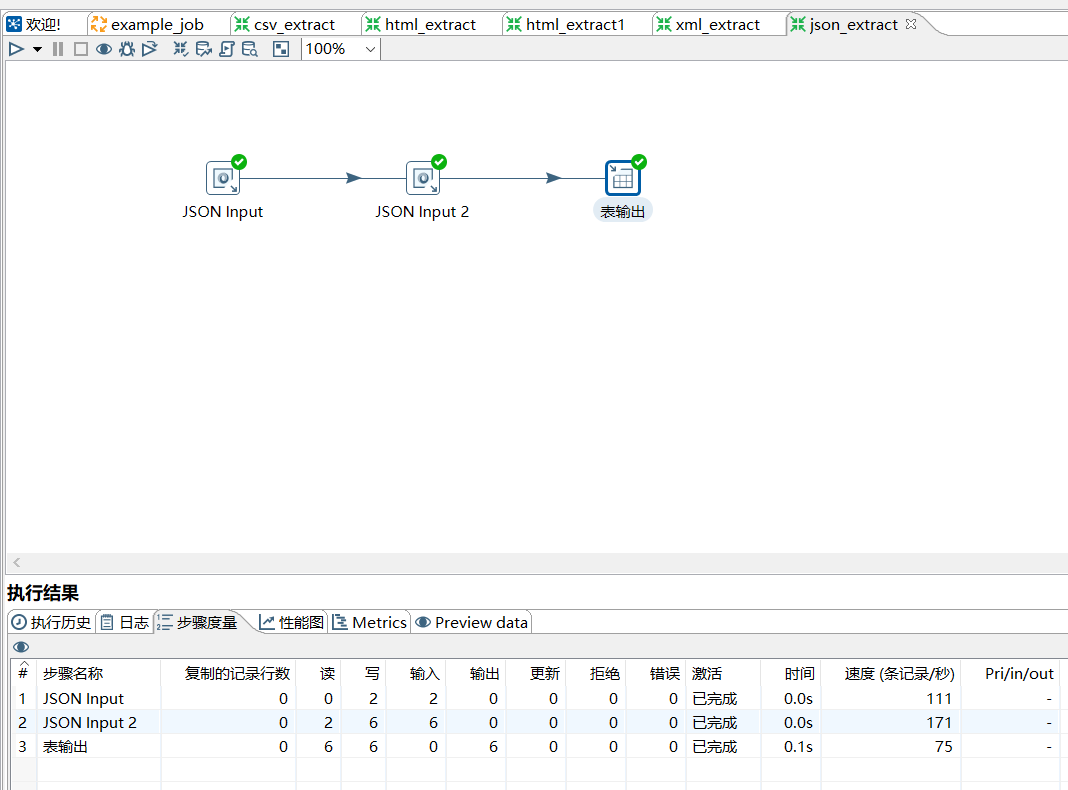Toggle the execution results pane icon
Image resolution: width=1068 pixels, height=790 pixels.
point(281,49)
